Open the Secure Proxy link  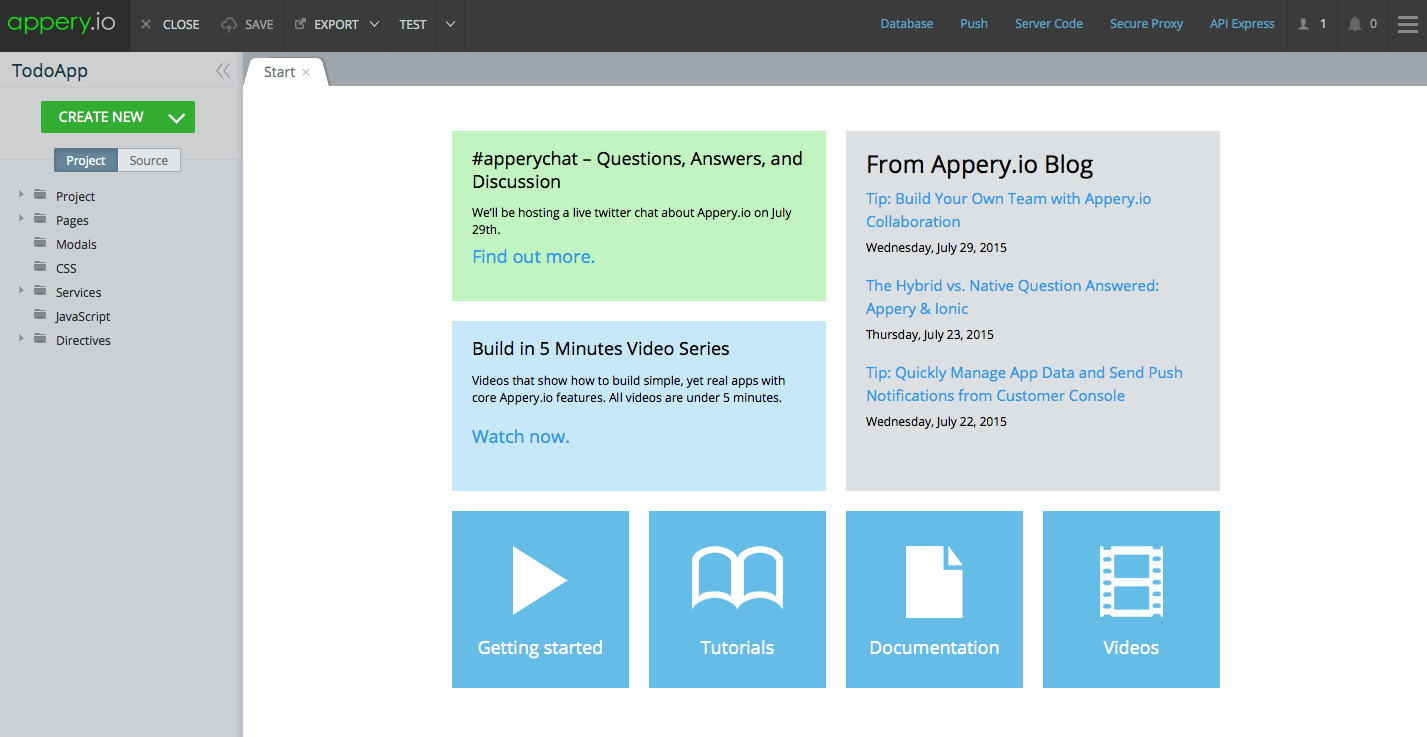(1146, 24)
